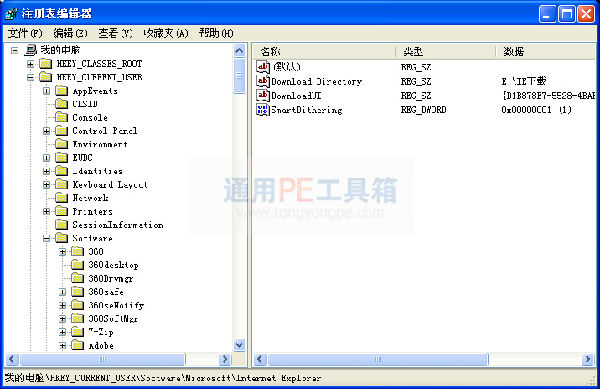
Task: Expand the Printers key
Action: pyautogui.click(x=46, y=212)
